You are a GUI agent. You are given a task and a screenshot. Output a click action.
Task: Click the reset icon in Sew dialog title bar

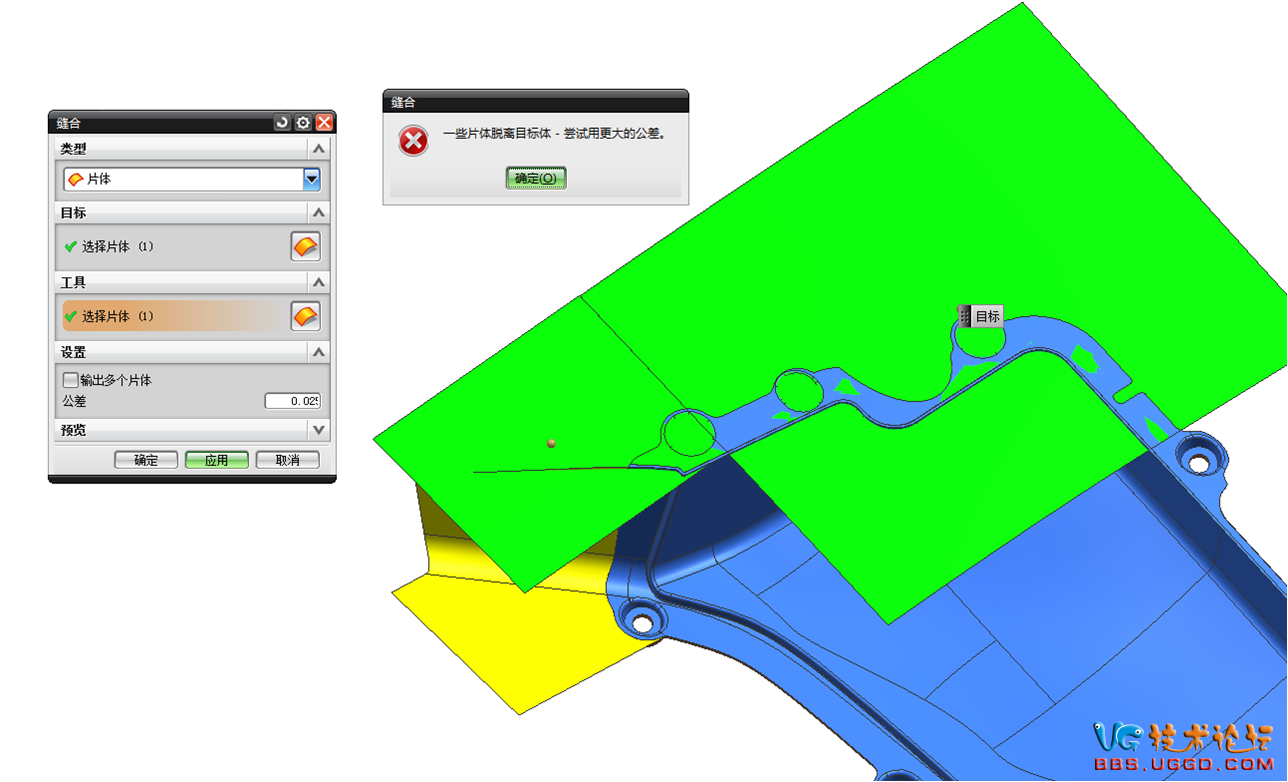coord(282,123)
